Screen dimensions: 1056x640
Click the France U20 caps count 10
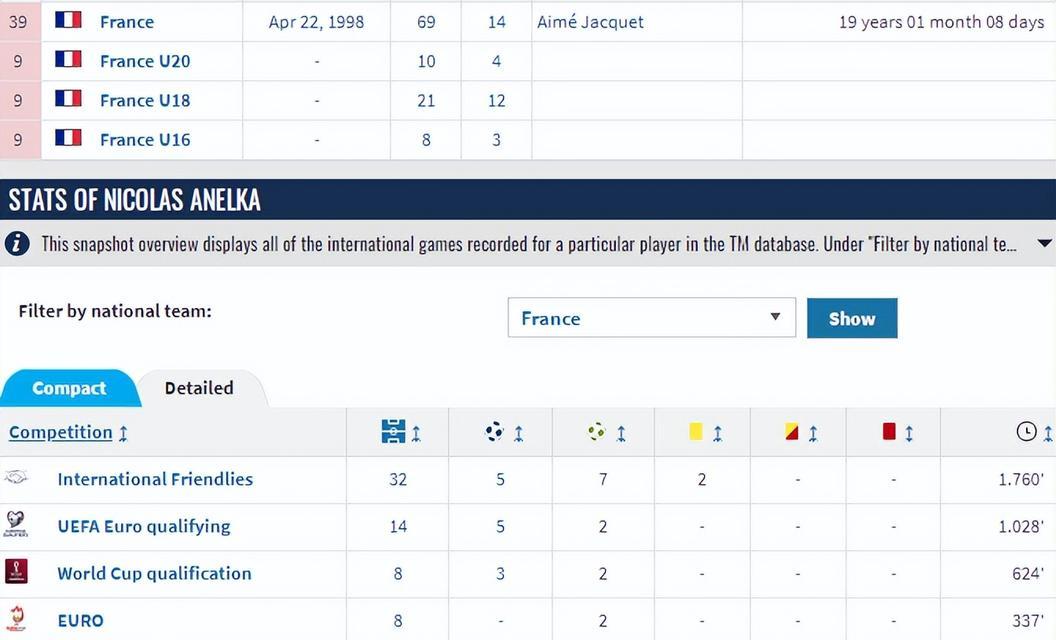point(426,61)
